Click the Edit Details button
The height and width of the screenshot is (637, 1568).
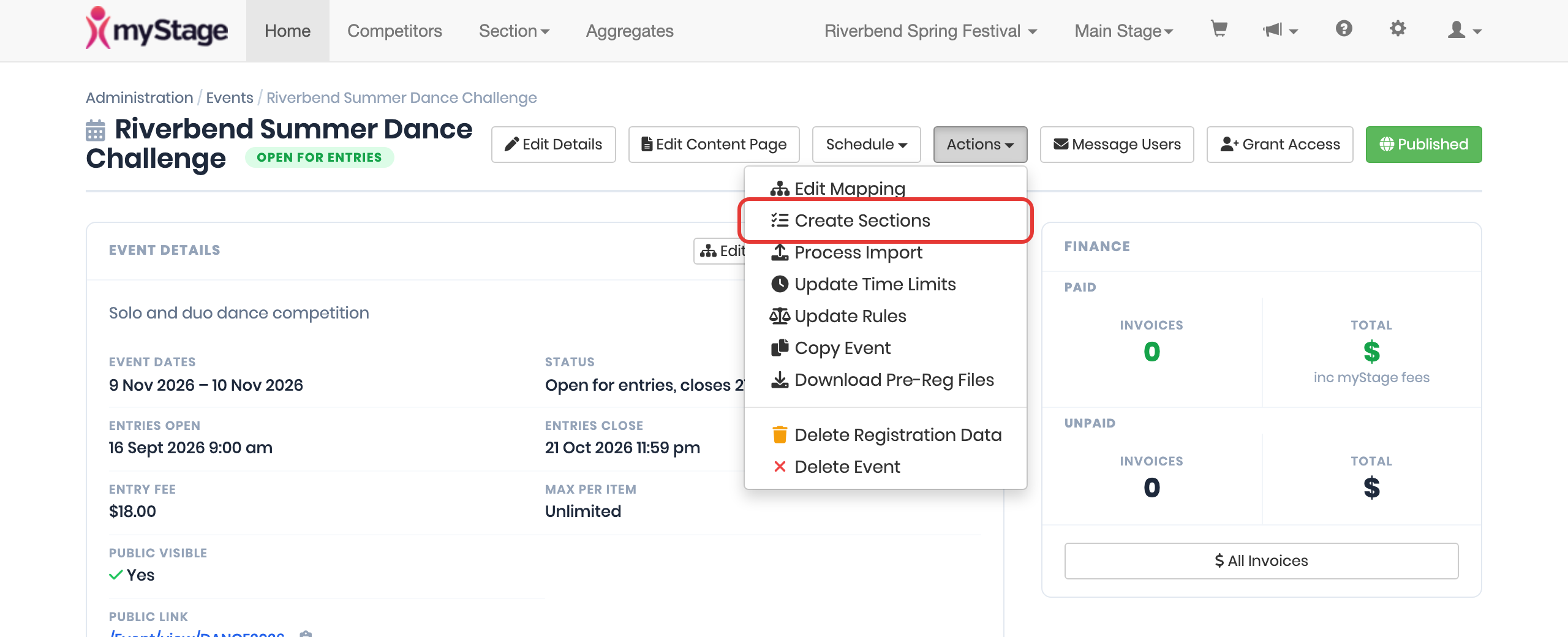pos(553,145)
